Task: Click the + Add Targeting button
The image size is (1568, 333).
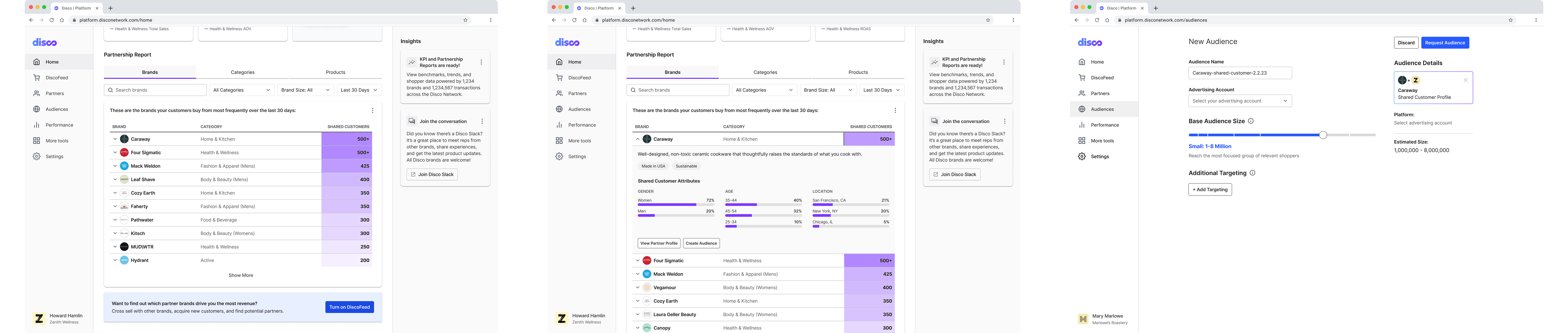Action: pyautogui.click(x=1210, y=190)
